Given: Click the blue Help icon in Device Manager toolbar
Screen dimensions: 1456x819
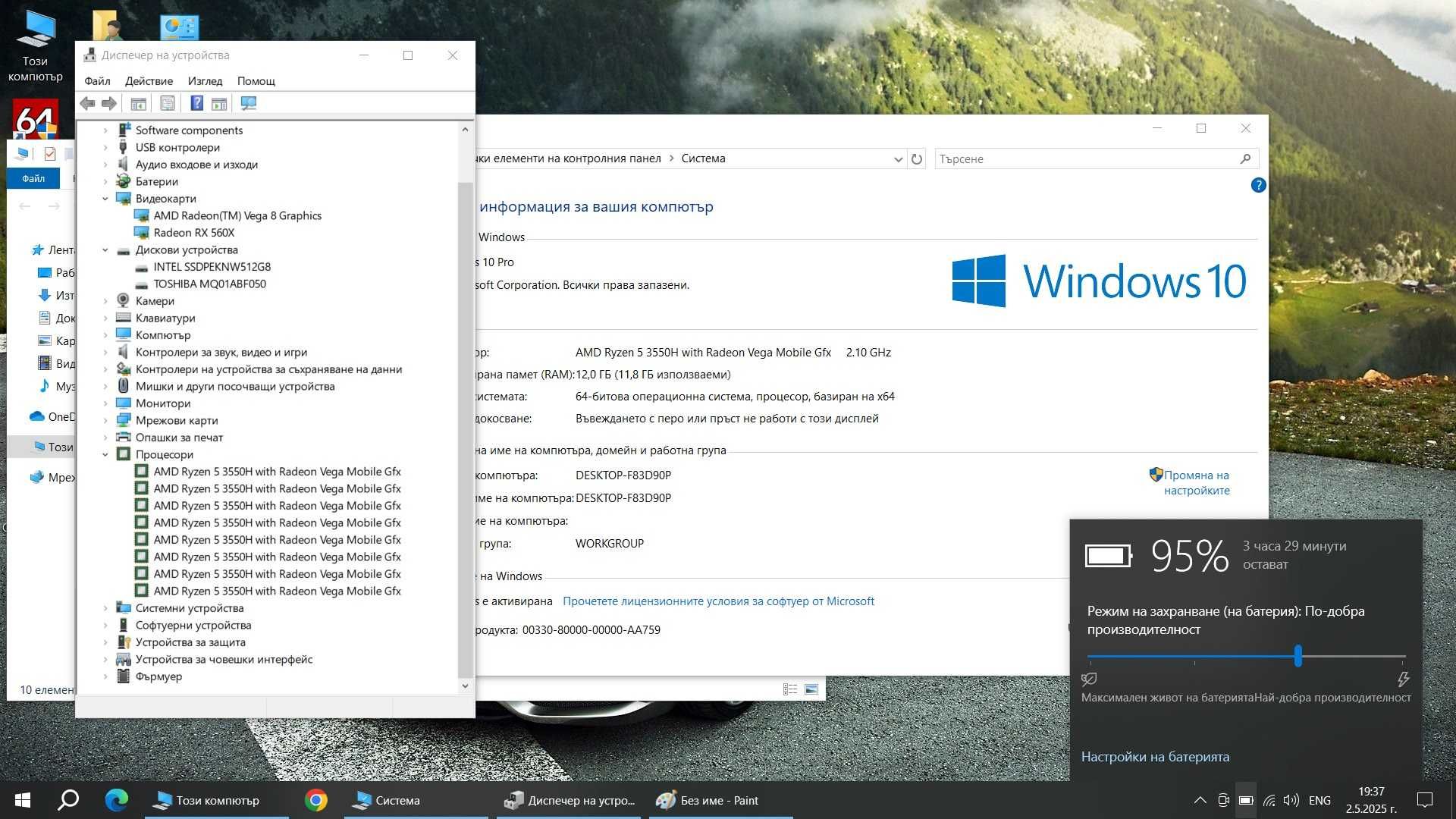Looking at the screenshot, I should (x=196, y=103).
